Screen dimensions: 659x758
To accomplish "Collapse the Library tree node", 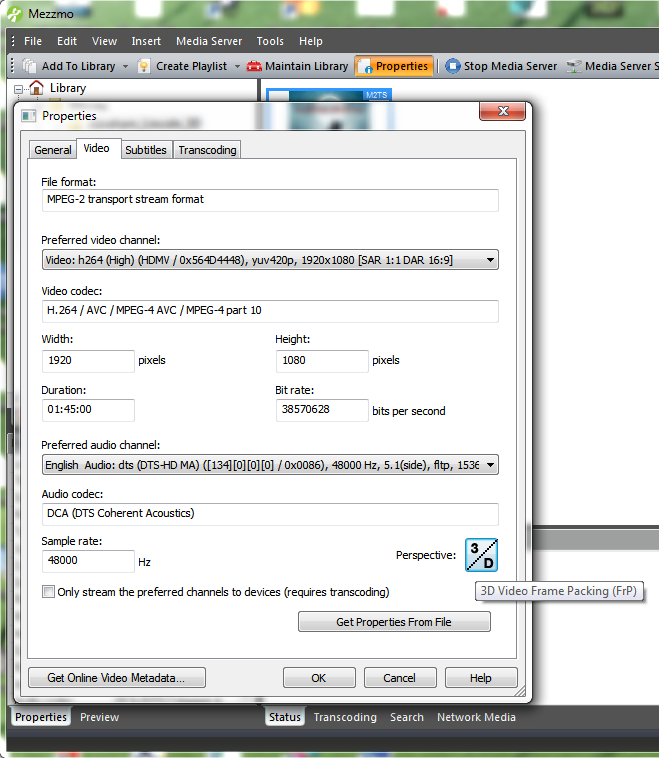I will tap(17, 88).
